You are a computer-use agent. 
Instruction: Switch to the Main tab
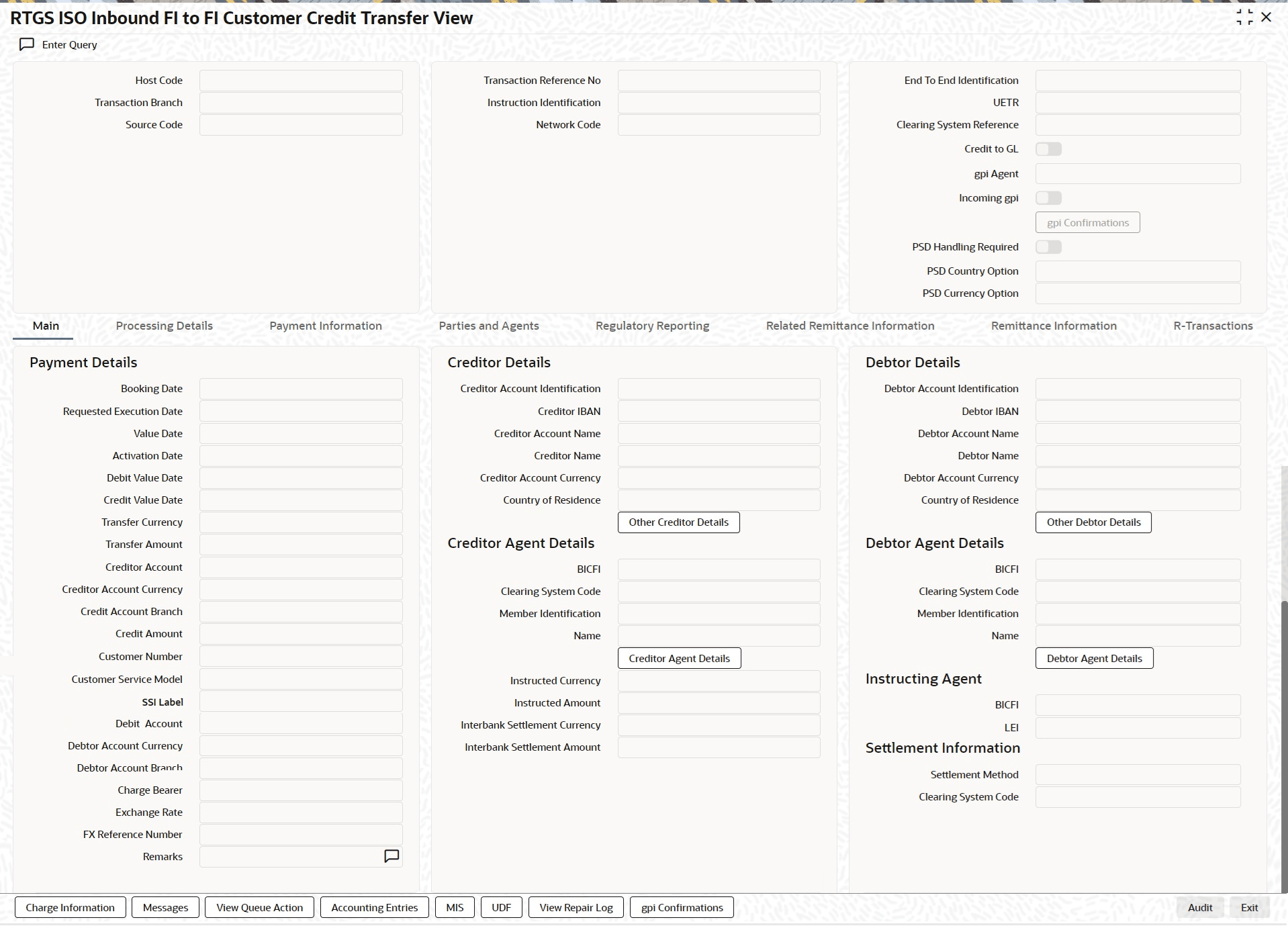(x=46, y=326)
